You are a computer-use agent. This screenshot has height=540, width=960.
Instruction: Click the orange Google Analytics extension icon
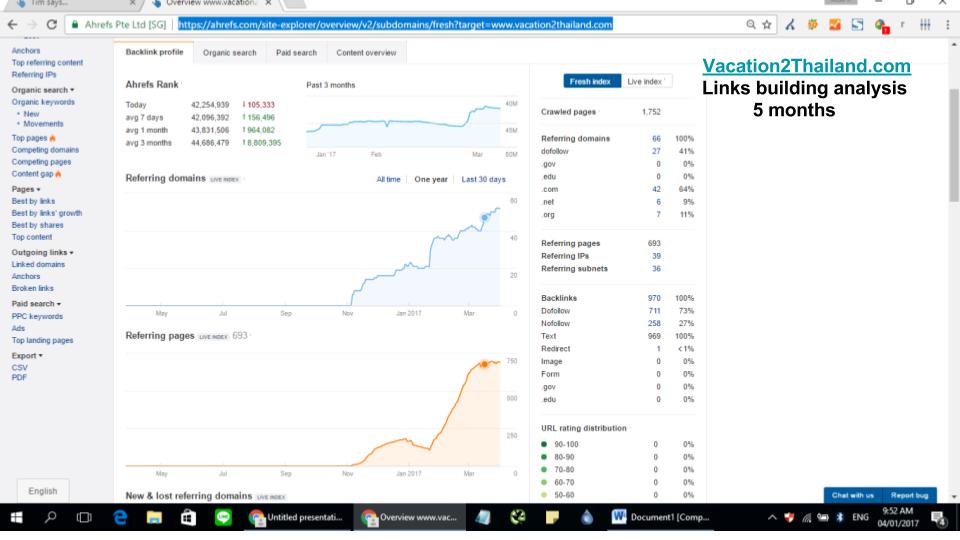[834, 25]
